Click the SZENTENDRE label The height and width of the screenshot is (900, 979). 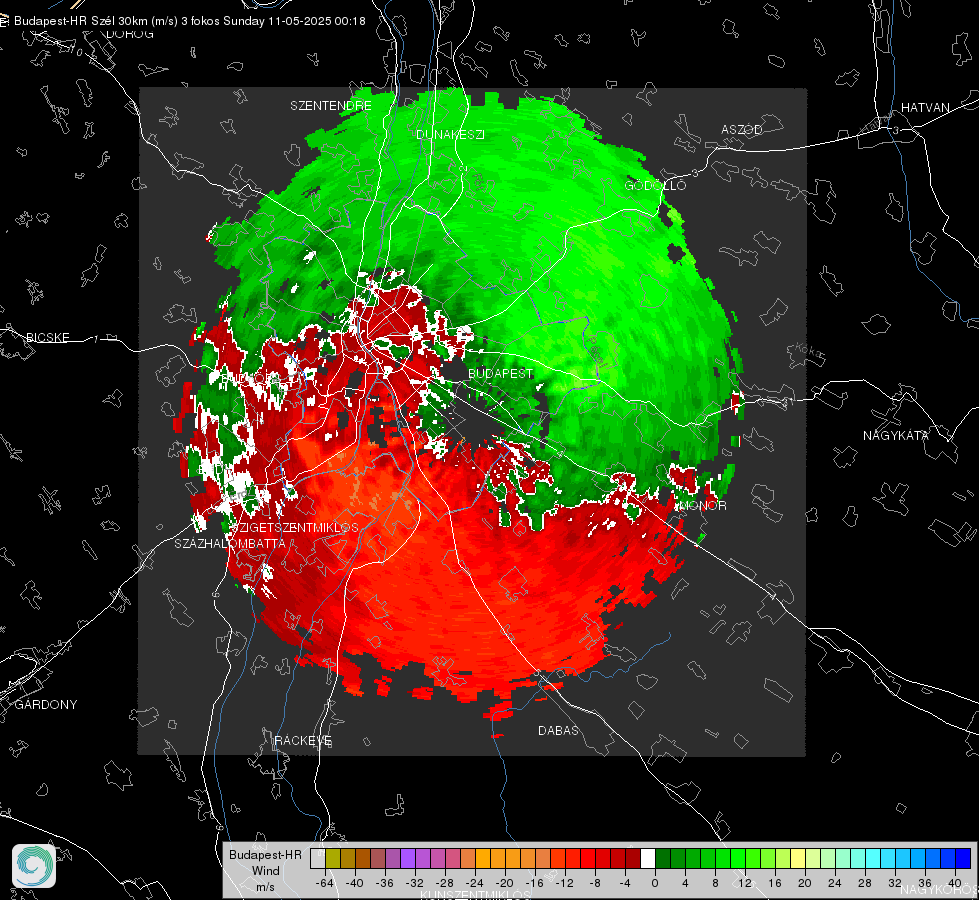pyautogui.click(x=331, y=106)
